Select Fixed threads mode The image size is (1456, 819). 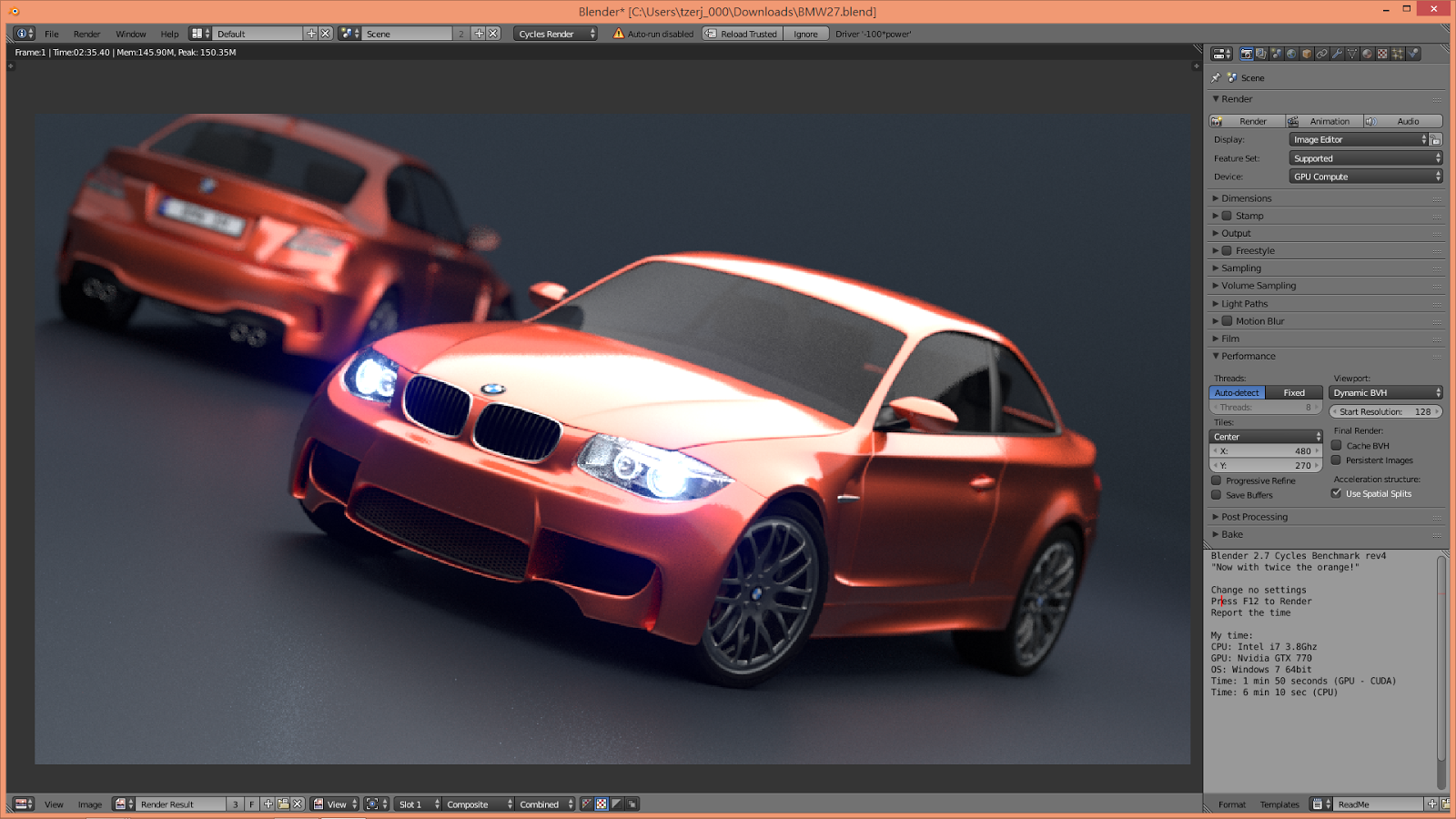(1294, 393)
